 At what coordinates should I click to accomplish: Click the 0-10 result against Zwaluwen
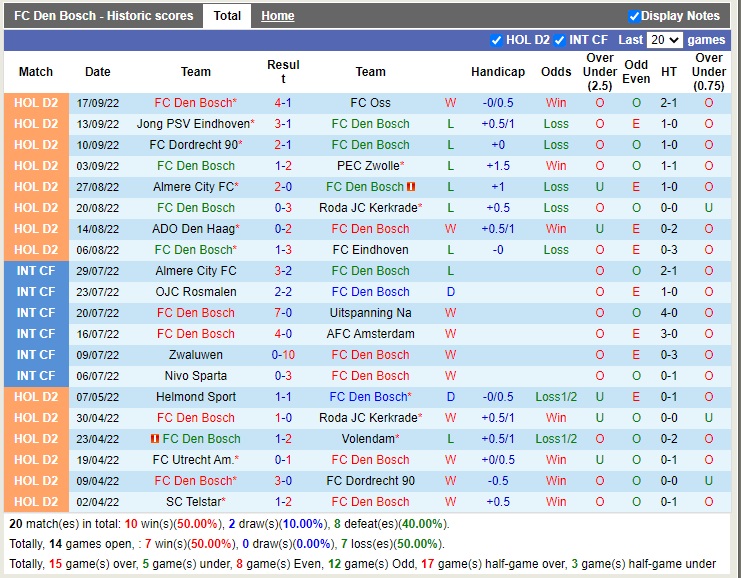(283, 355)
